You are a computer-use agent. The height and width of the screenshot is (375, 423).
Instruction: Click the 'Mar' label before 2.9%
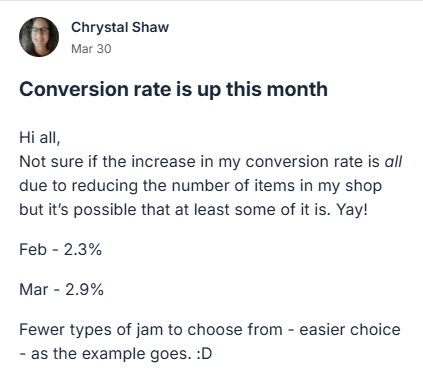34,289
